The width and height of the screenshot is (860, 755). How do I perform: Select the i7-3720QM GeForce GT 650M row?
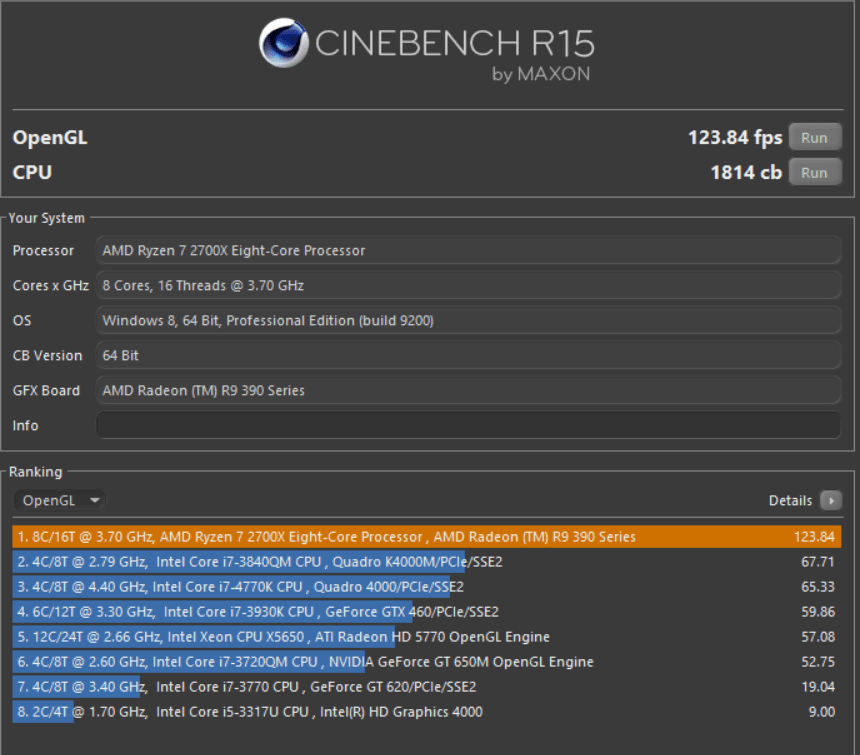[x=427, y=662]
